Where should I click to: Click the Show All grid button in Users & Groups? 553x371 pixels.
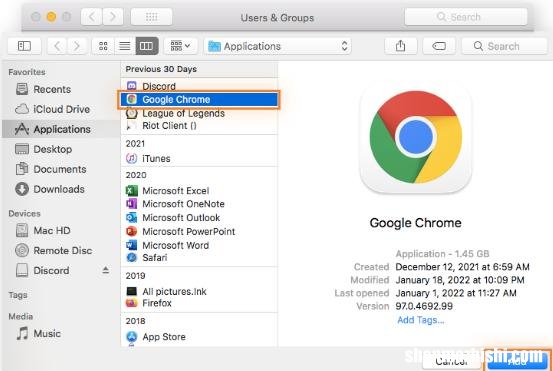(x=152, y=17)
